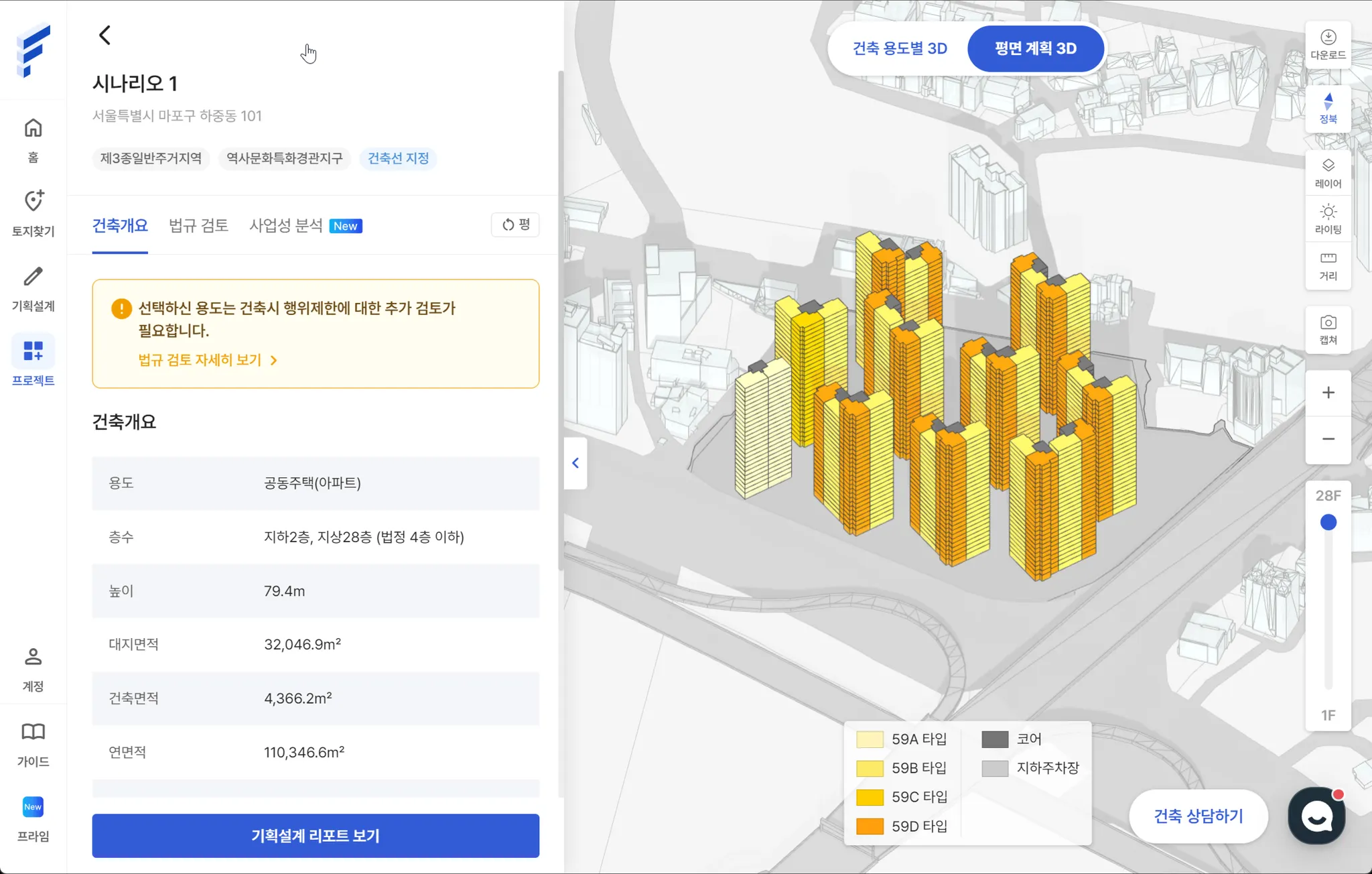Switch to the 법규 검토 tab
Screen dimensions: 1372x874
pos(198,225)
